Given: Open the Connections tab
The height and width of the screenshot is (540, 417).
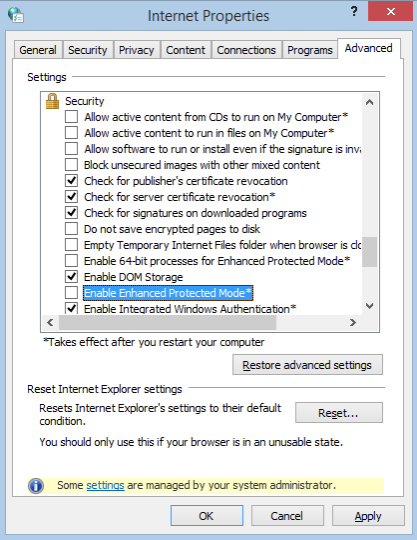Looking at the screenshot, I should pos(246,50).
